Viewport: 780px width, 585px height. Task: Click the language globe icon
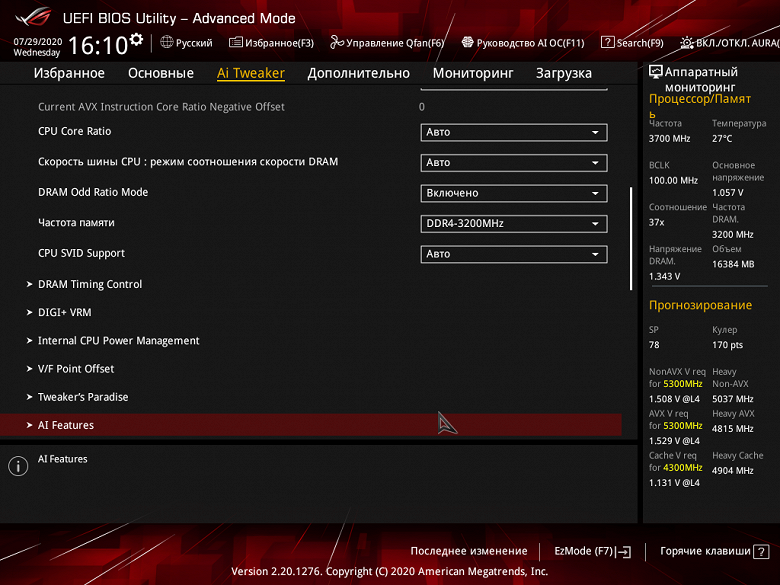pyautogui.click(x=167, y=42)
